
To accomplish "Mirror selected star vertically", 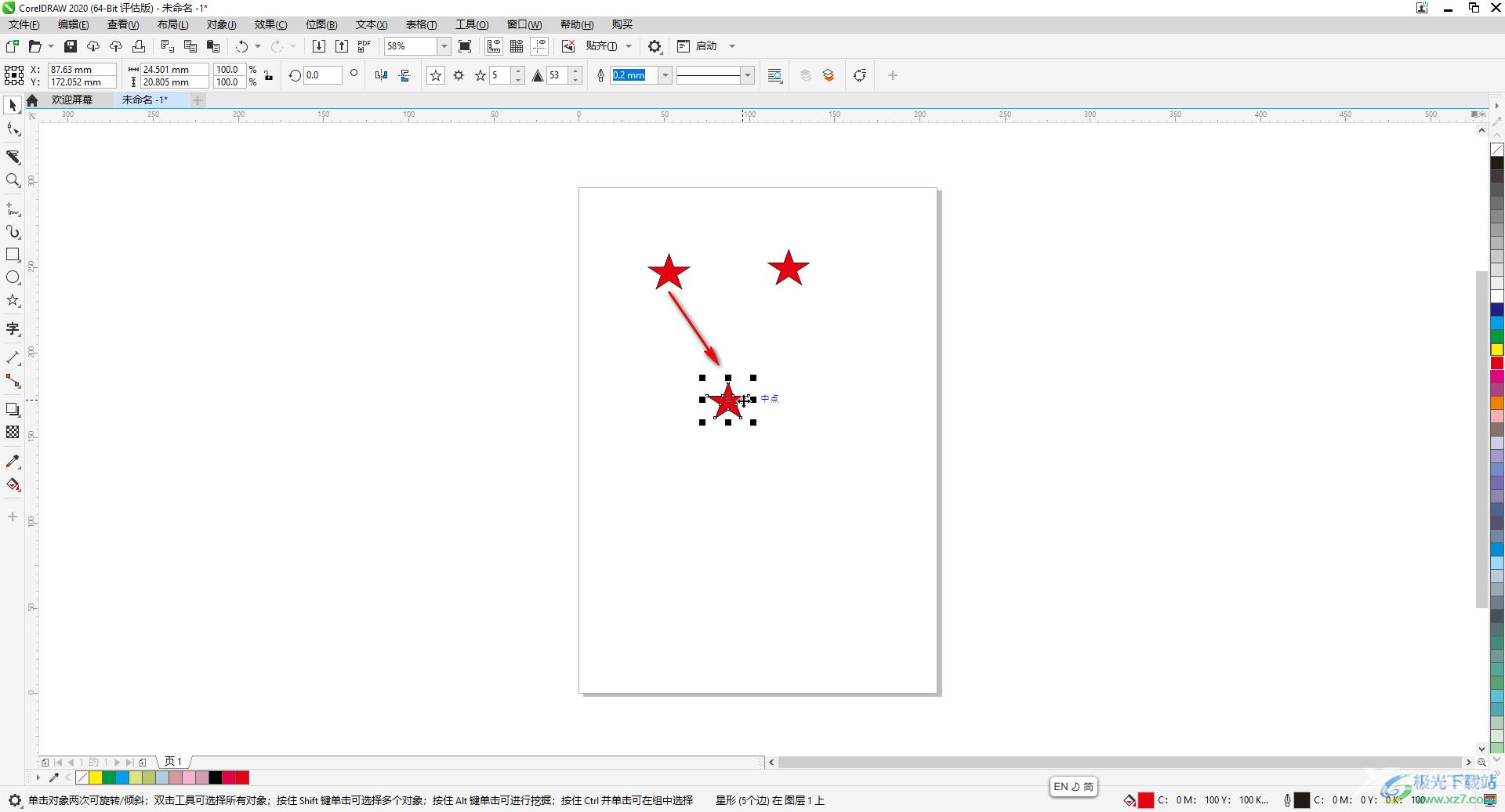I will coord(404,75).
